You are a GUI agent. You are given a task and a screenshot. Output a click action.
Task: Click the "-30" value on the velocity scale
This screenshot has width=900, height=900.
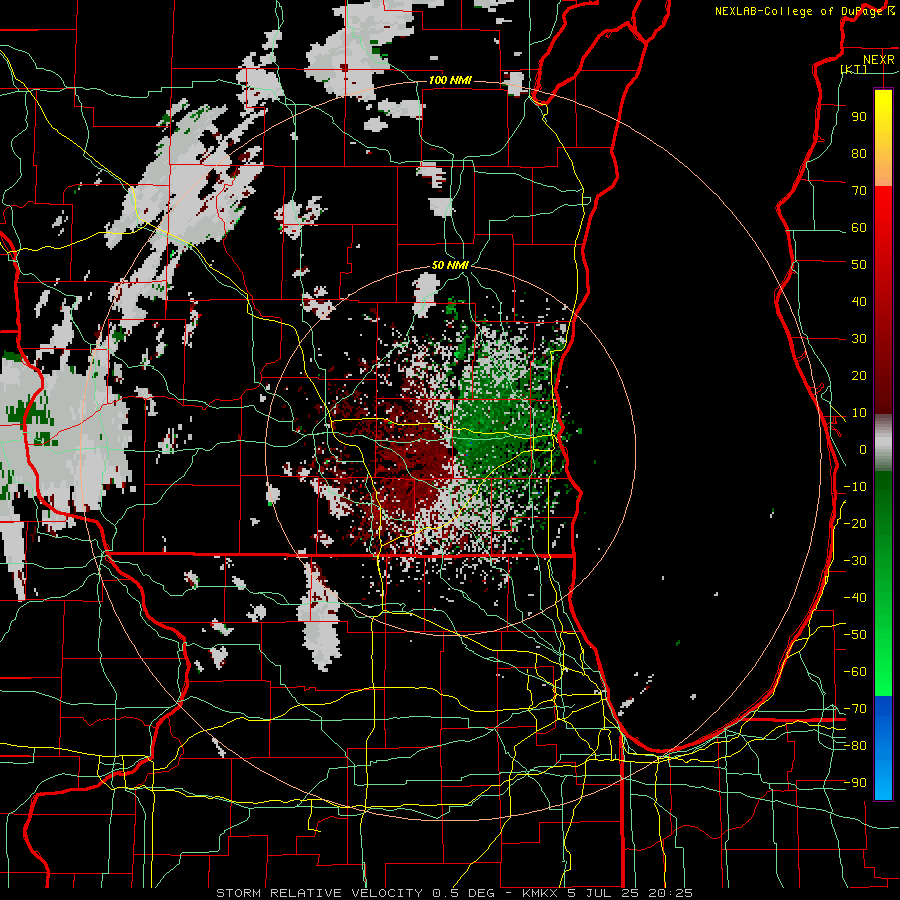tap(855, 561)
